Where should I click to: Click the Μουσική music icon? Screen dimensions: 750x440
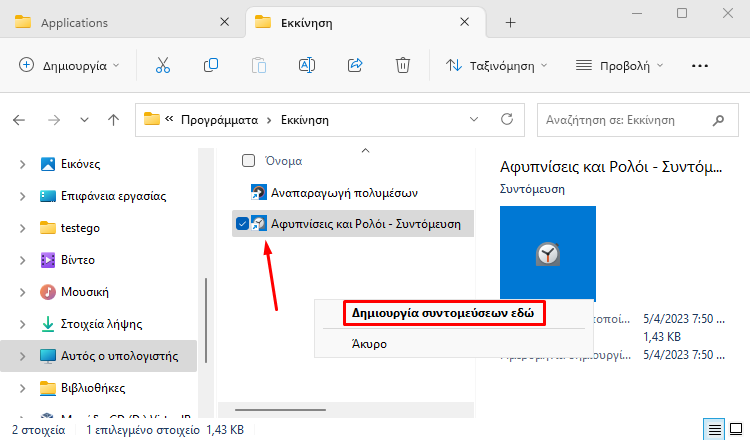48,292
